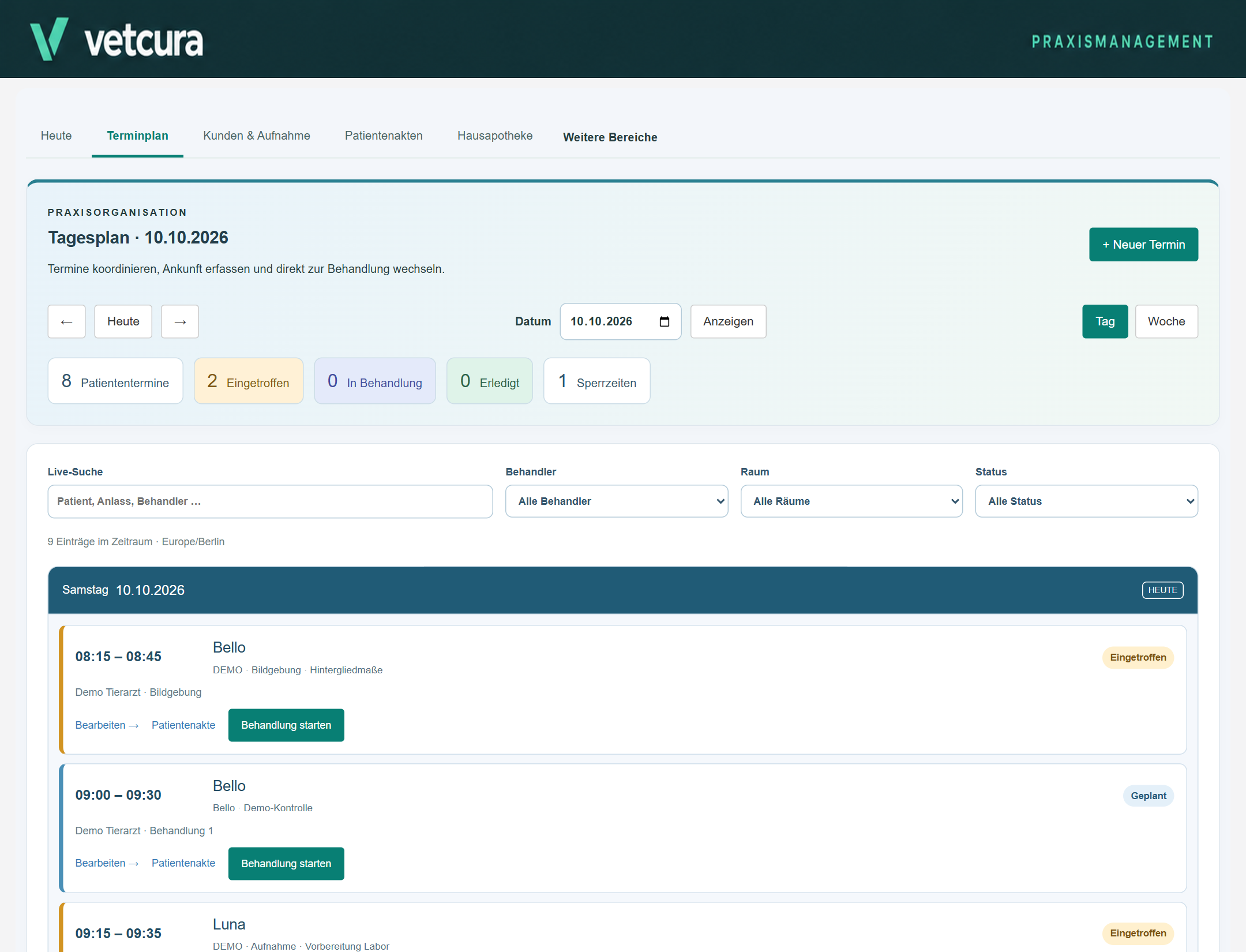Create a new appointment with Neuer Termin
Image resolution: width=1246 pixels, height=952 pixels.
(x=1143, y=245)
